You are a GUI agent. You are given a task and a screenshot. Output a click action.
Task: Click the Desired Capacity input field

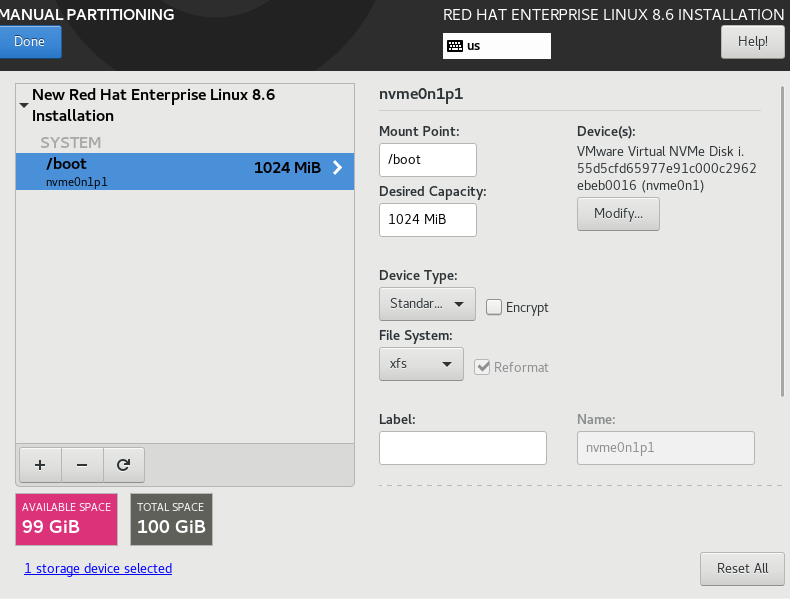tap(428, 220)
